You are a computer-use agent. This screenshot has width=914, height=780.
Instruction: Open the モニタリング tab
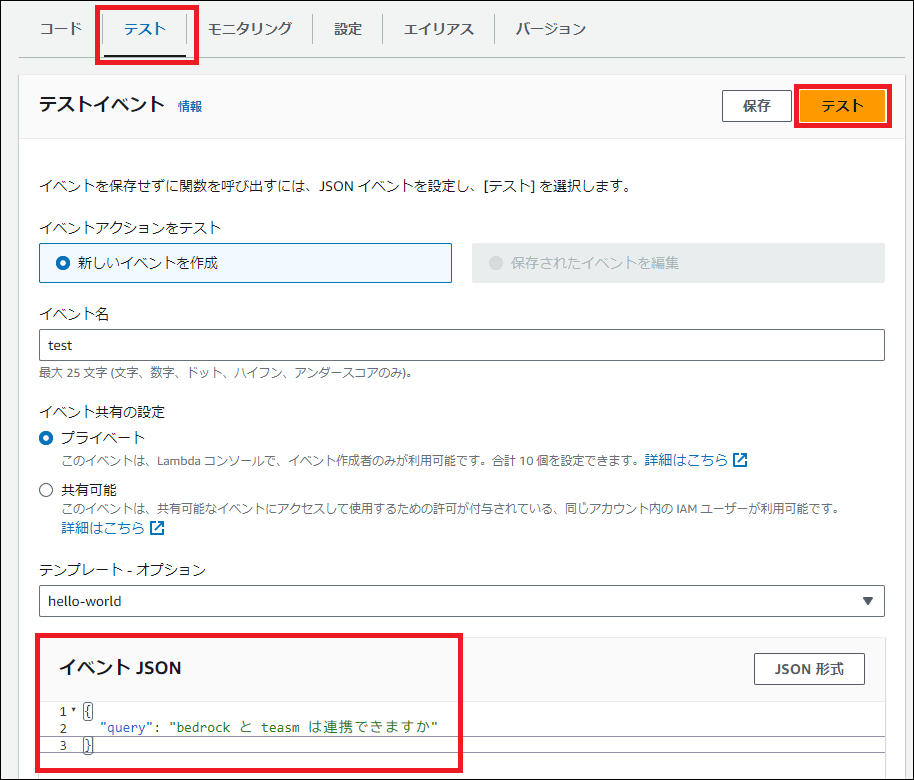coord(250,29)
